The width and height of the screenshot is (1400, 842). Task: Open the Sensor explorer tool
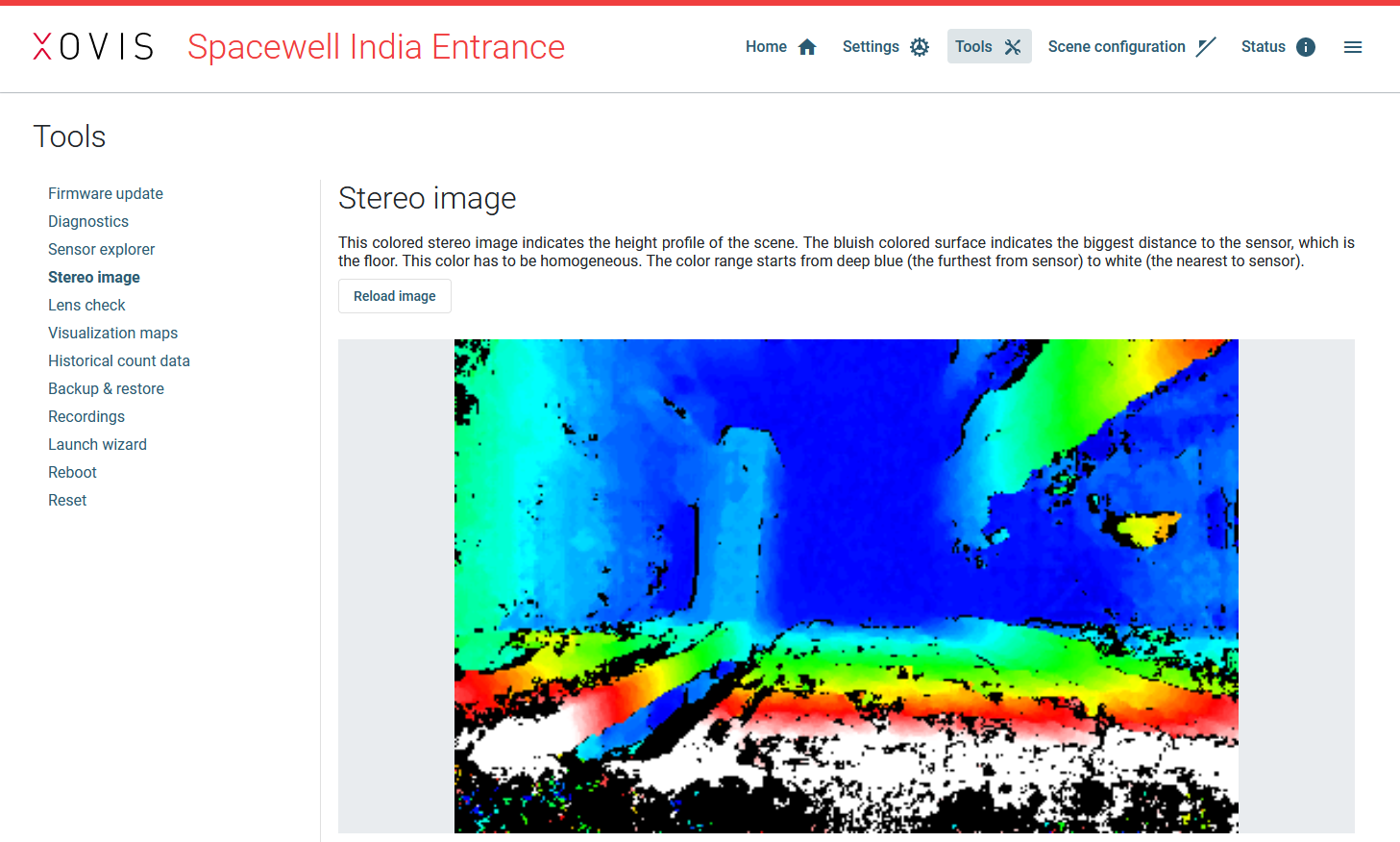pos(101,249)
